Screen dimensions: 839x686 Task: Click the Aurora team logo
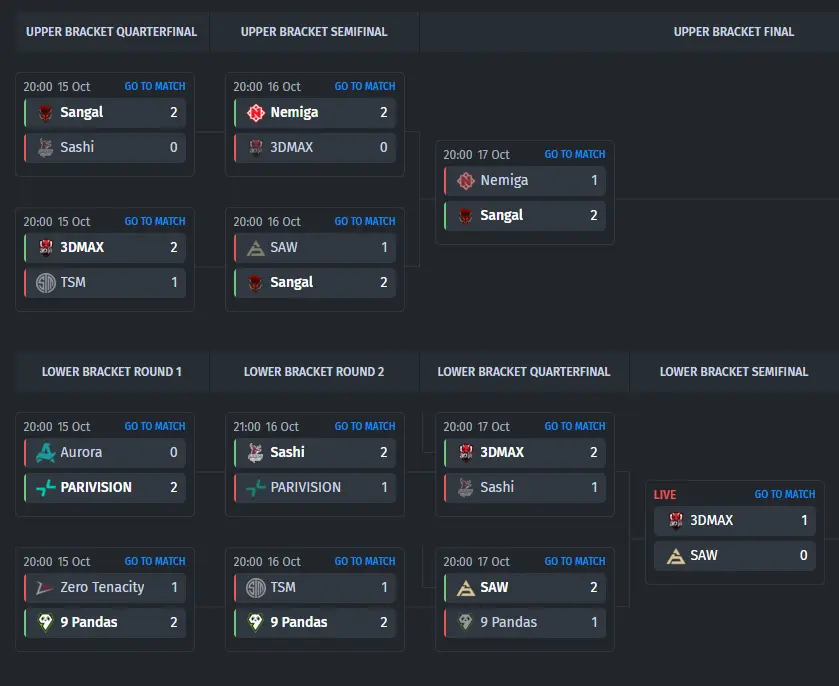[x=45, y=453]
